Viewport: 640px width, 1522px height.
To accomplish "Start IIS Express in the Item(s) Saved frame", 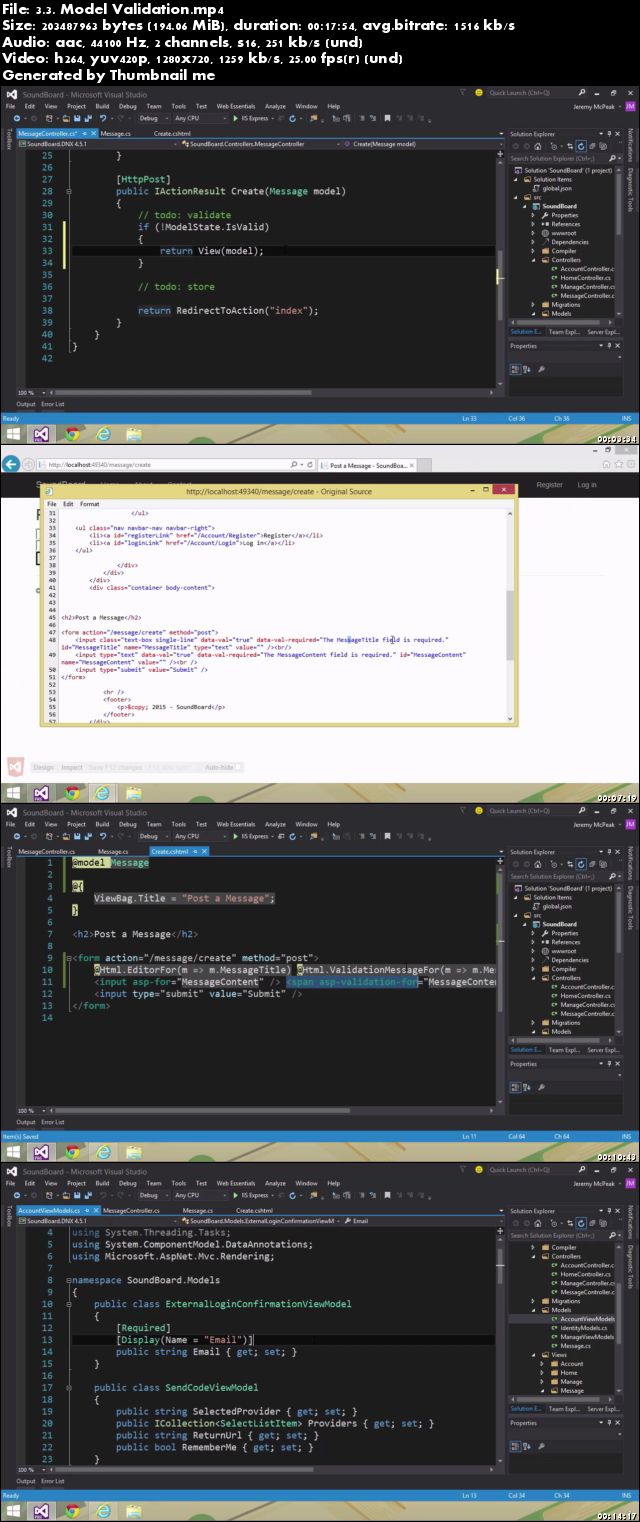I will (252, 836).
